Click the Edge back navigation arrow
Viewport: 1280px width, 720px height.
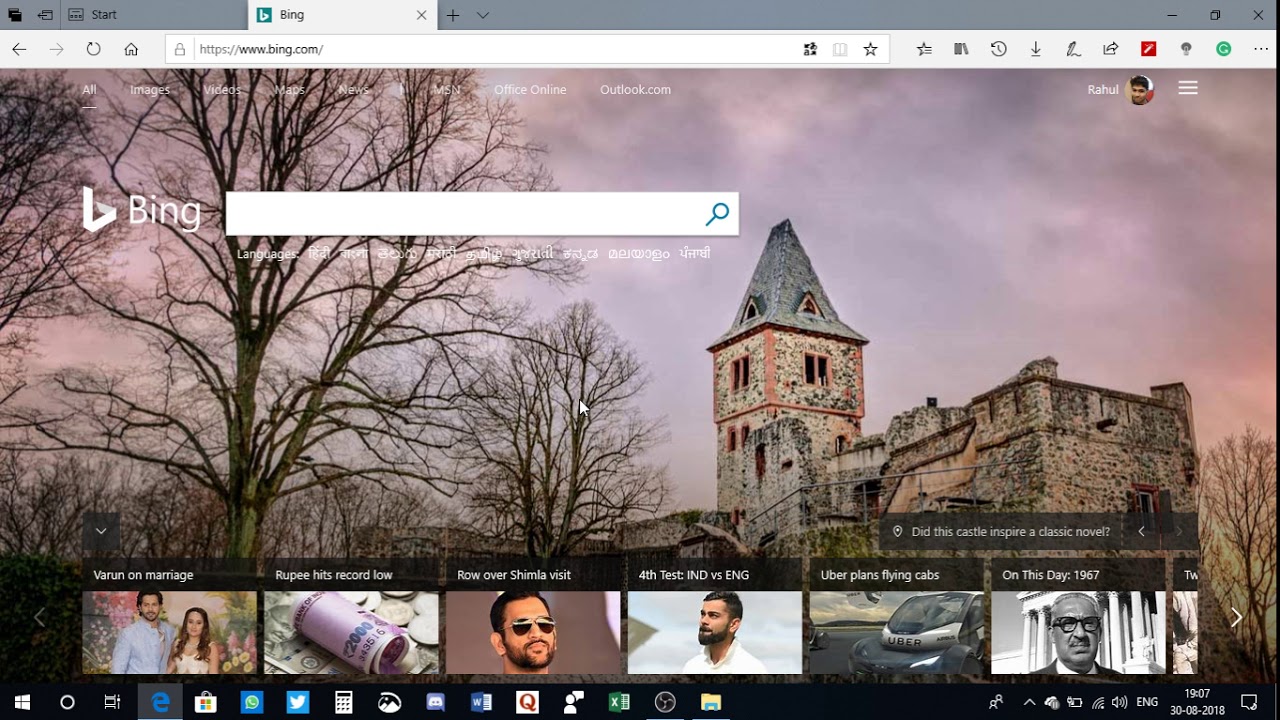pyautogui.click(x=19, y=49)
